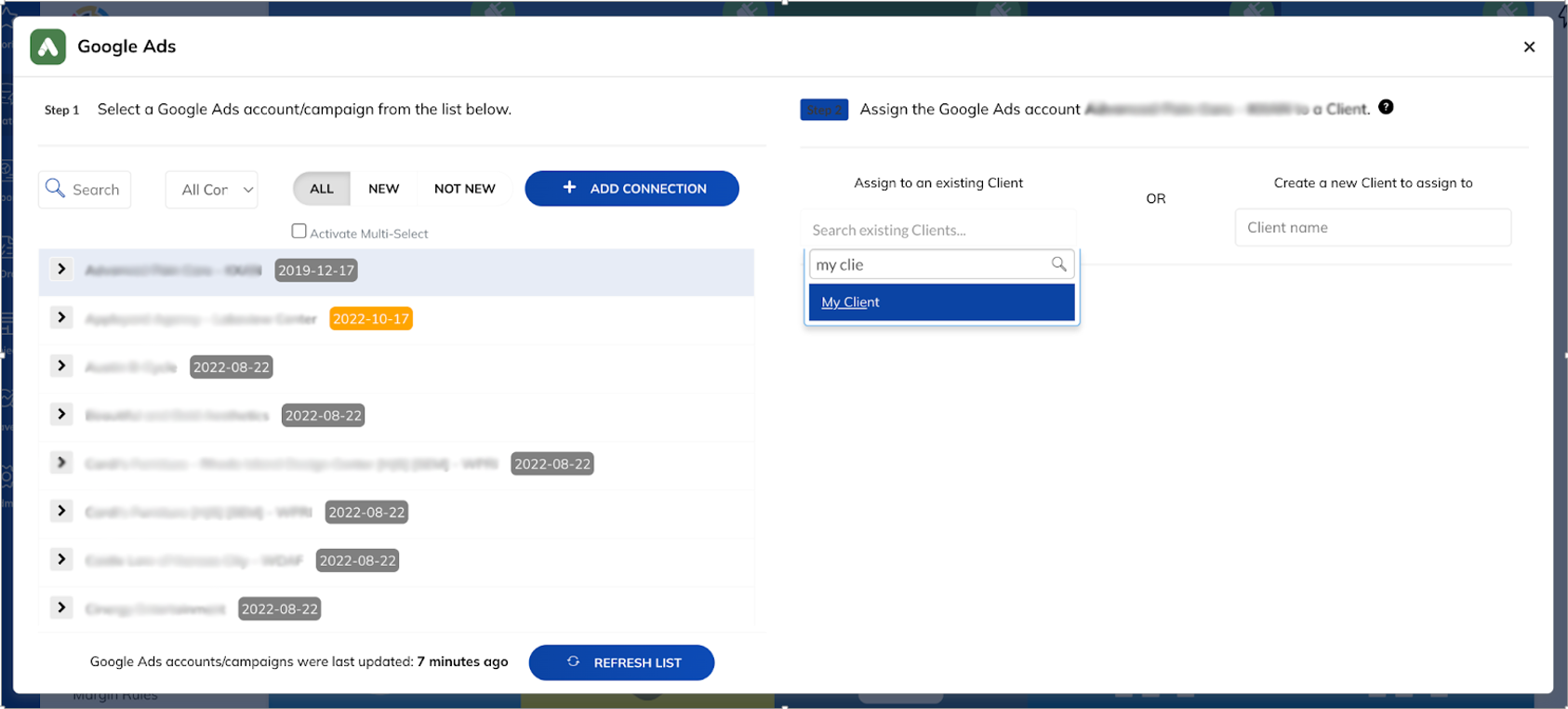
Task: Close the Google Ads dialog
Action: pyautogui.click(x=1529, y=47)
